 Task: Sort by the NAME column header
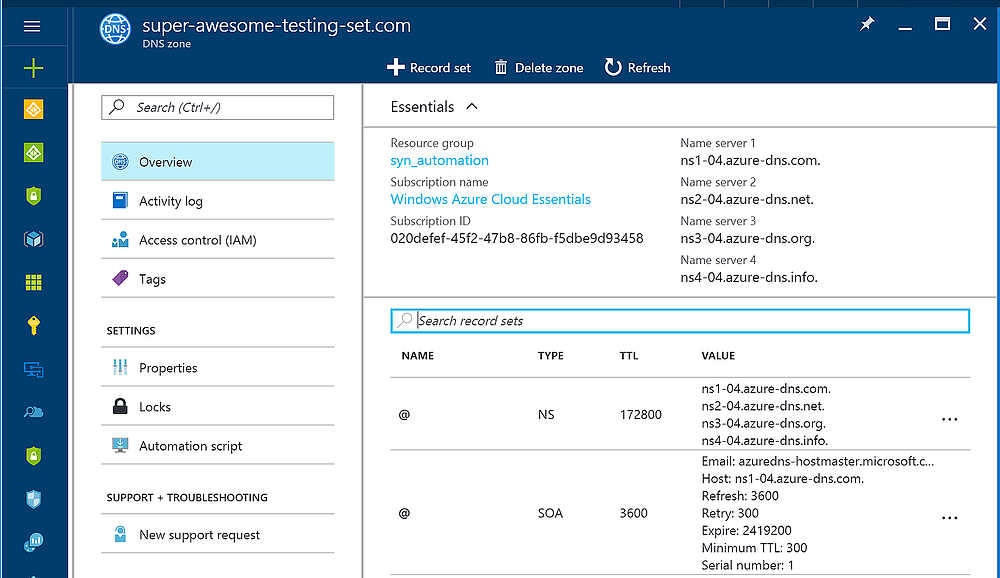(418, 355)
